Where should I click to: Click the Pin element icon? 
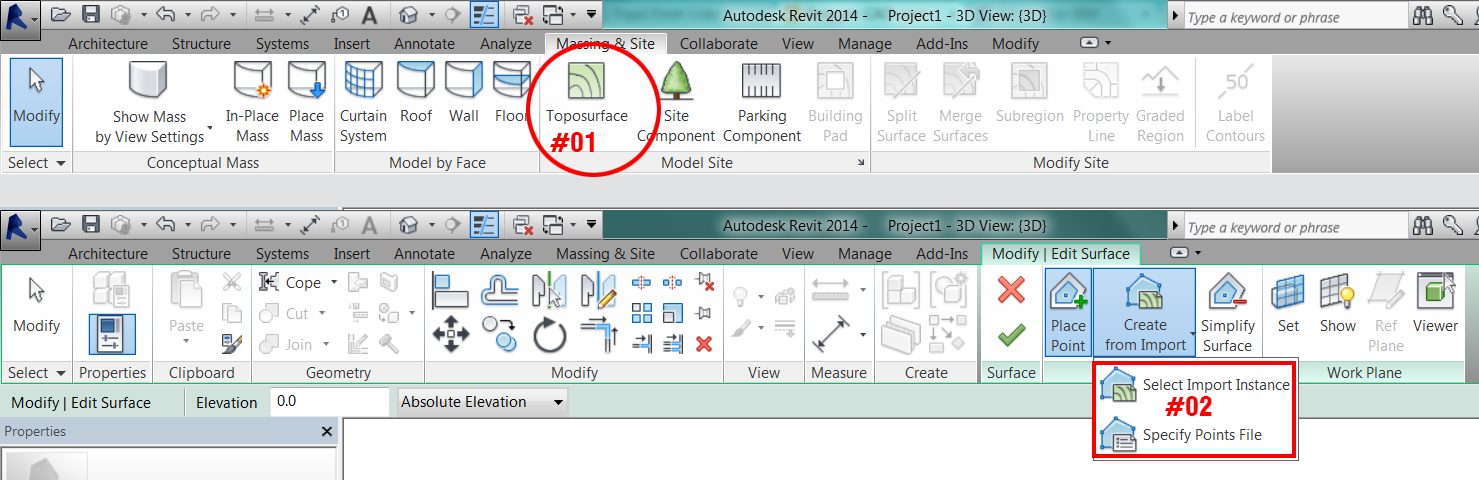tap(704, 313)
